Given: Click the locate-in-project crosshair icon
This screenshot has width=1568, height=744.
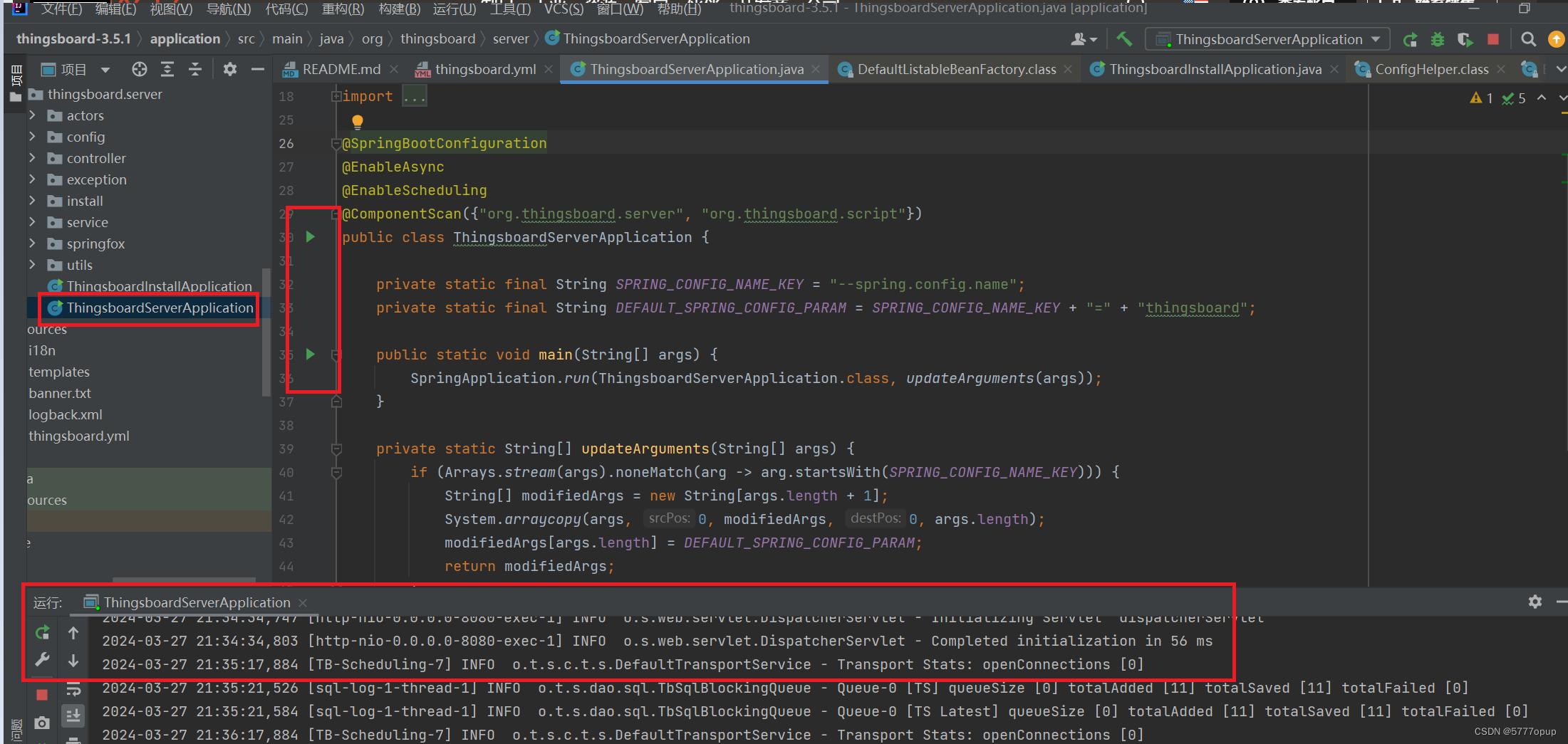Looking at the screenshot, I should [140, 69].
